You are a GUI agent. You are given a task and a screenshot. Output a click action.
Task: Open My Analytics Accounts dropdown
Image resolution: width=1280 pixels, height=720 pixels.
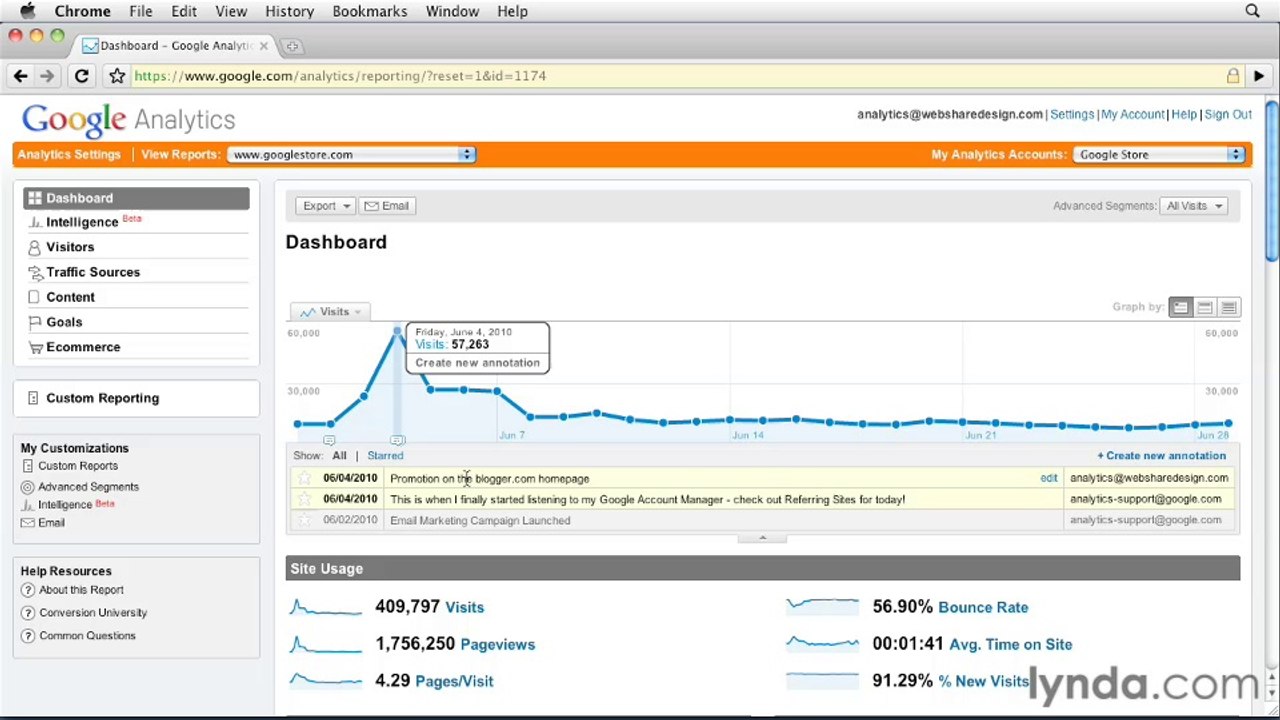click(1159, 155)
